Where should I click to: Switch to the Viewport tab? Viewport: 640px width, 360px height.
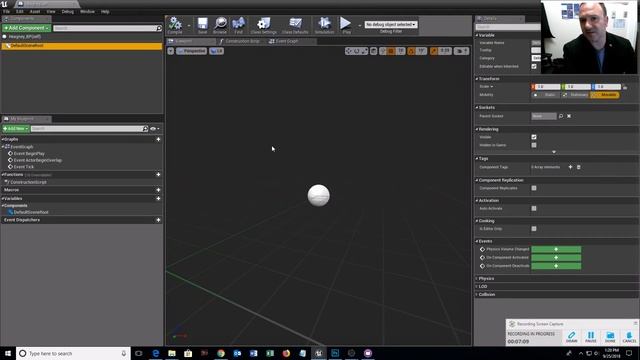pyautogui.click(x=190, y=41)
